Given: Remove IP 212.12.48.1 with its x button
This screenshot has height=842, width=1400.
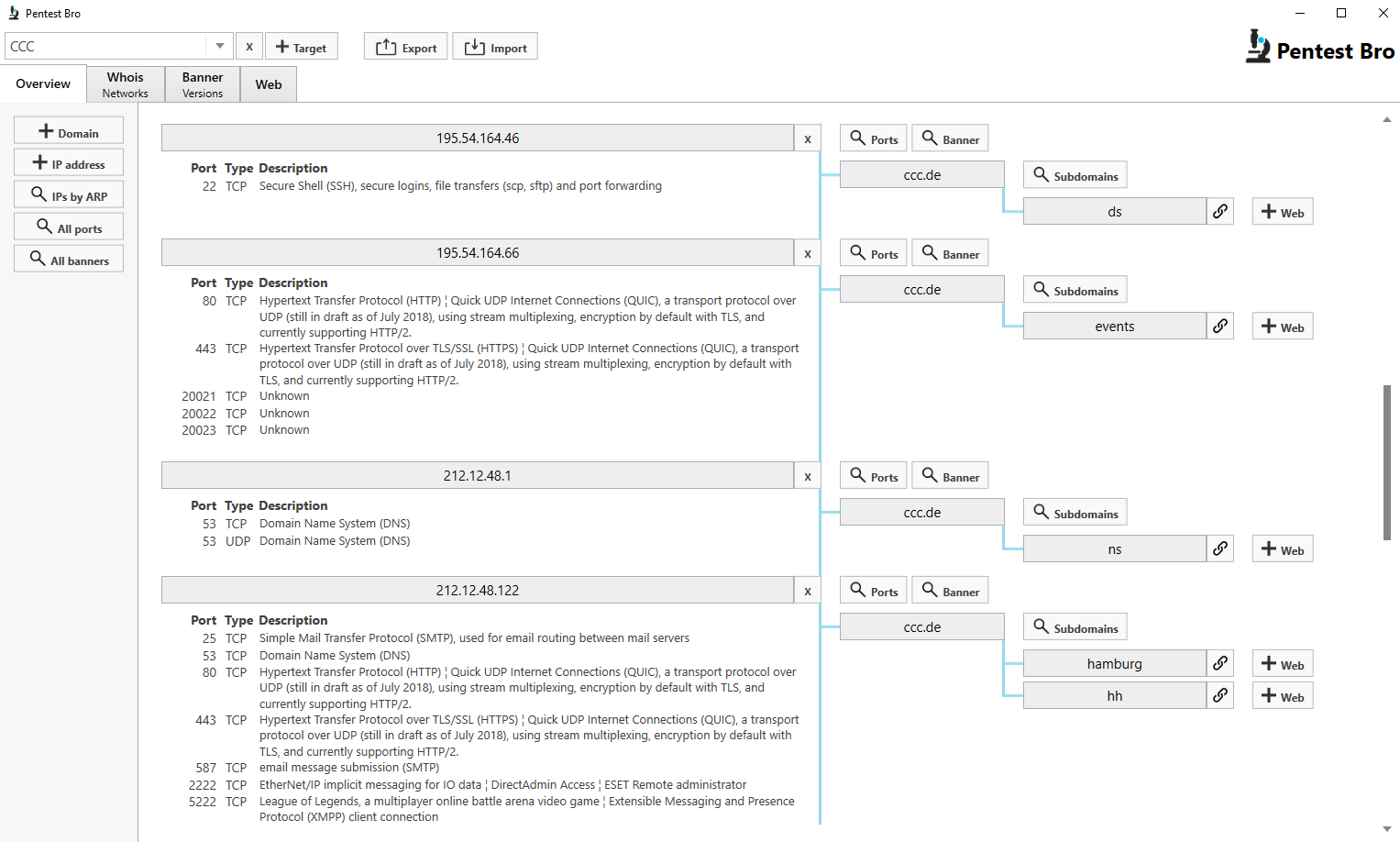Looking at the screenshot, I should (808, 476).
